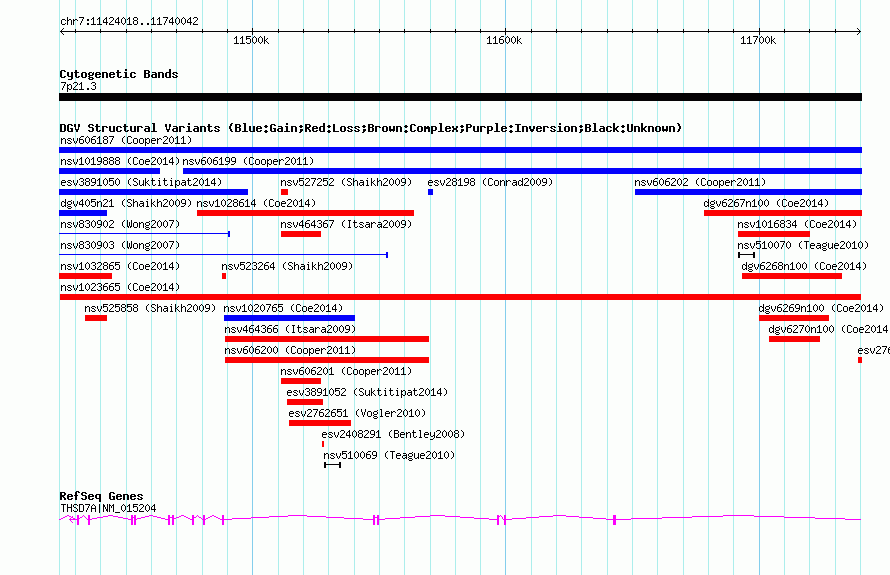Click the esv3891052 (Suktitipat2014) label
890x575 pixels.
coord(367,392)
